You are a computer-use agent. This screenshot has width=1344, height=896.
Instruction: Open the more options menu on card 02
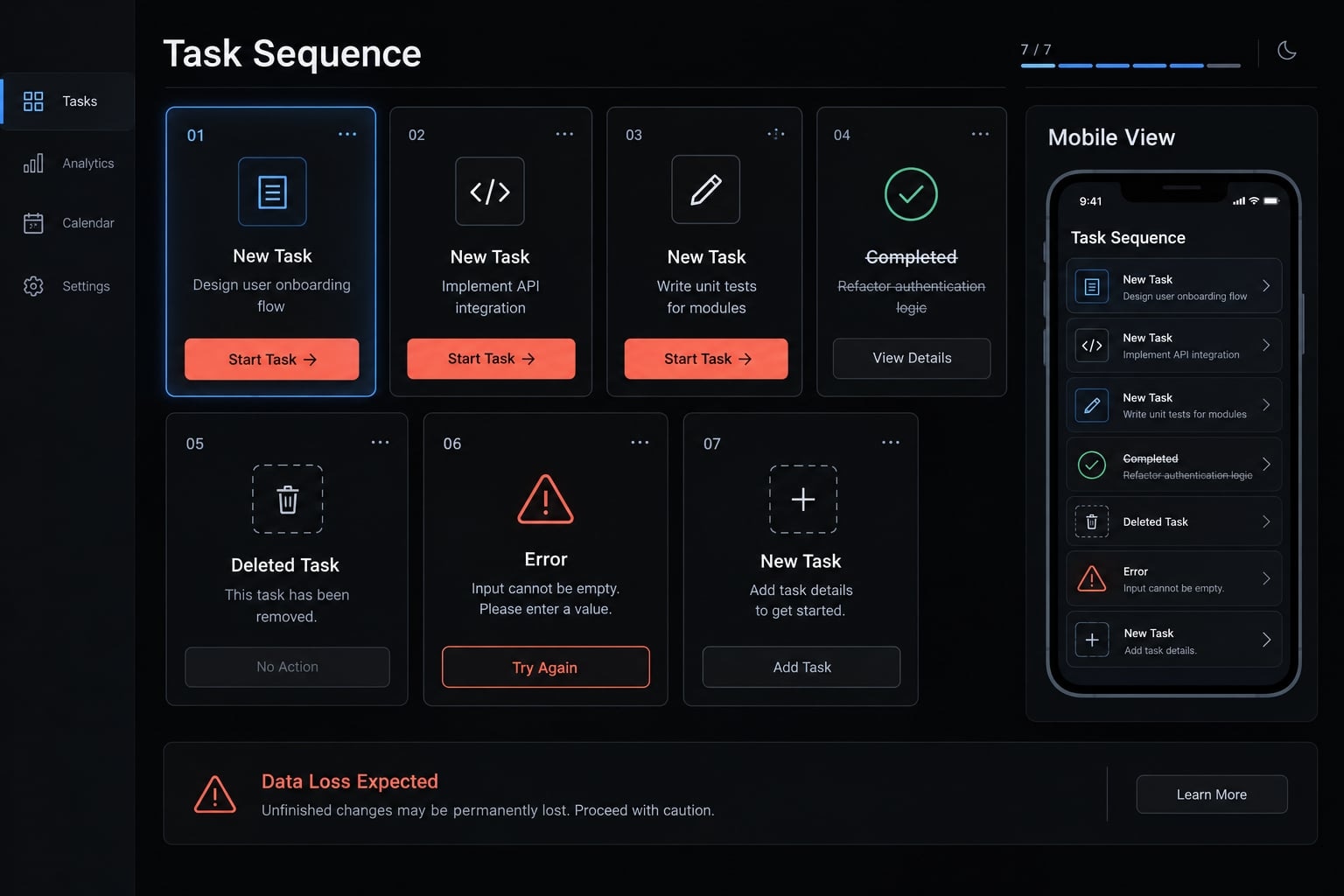(x=564, y=135)
